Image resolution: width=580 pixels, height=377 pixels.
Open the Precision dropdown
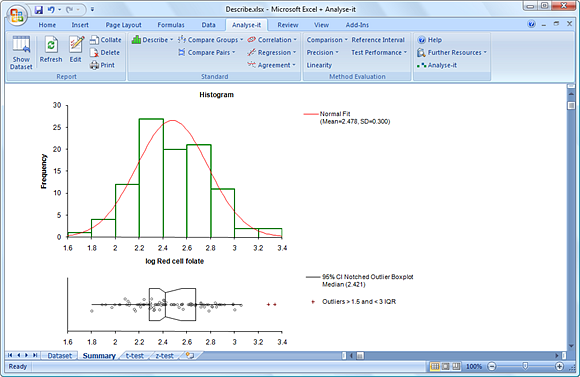click(x=323, y=53)
